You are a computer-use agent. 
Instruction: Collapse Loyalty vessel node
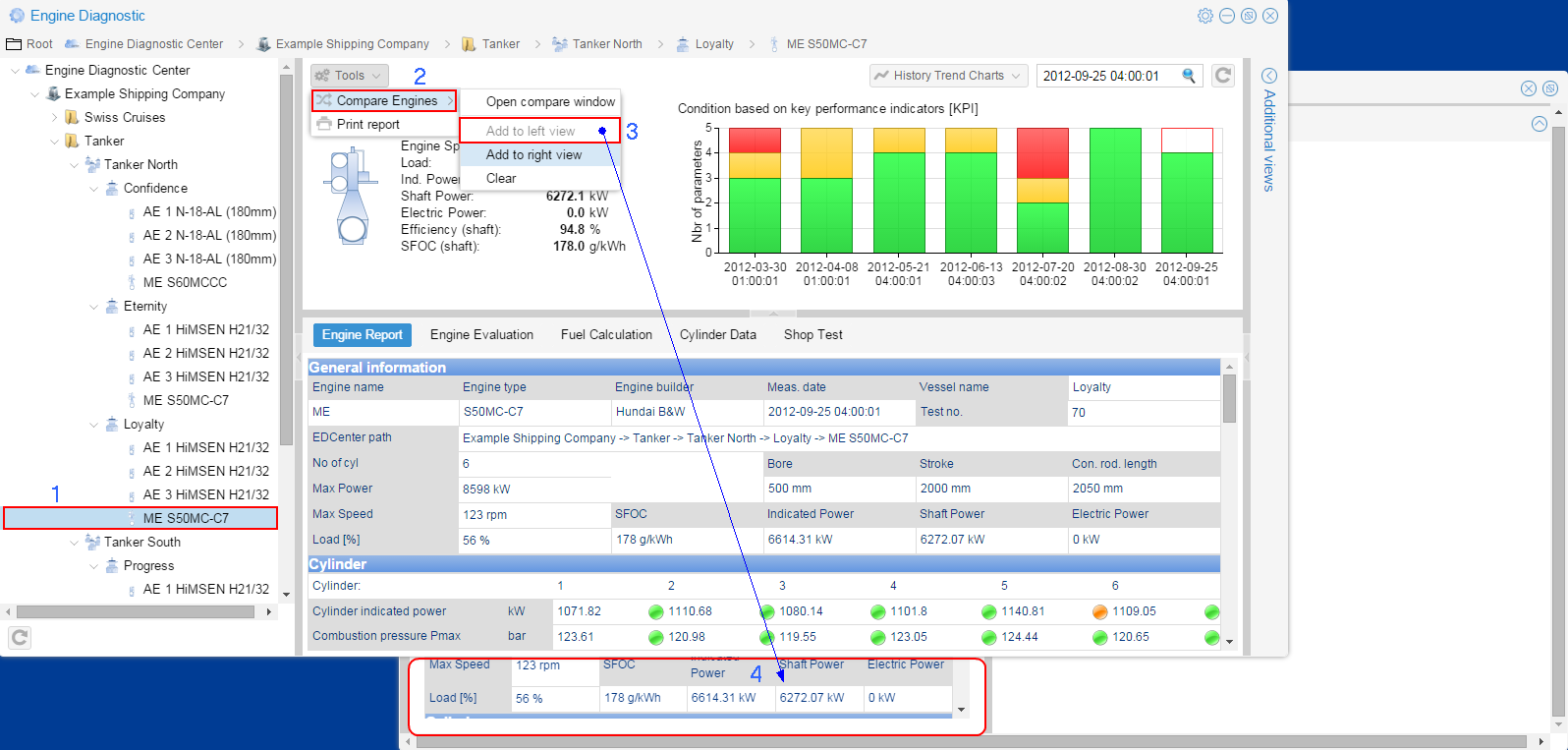coord(94,425)
